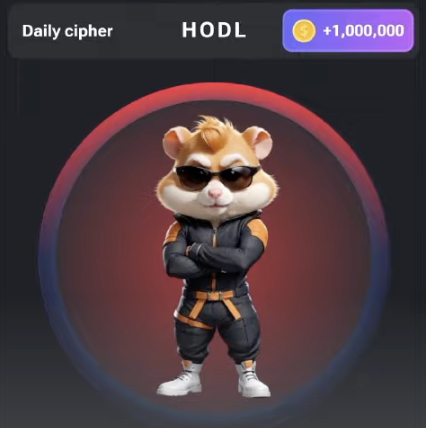Click the letter L in HODL
This screenshot has width=426, height=428.
(x=241, y=30)
